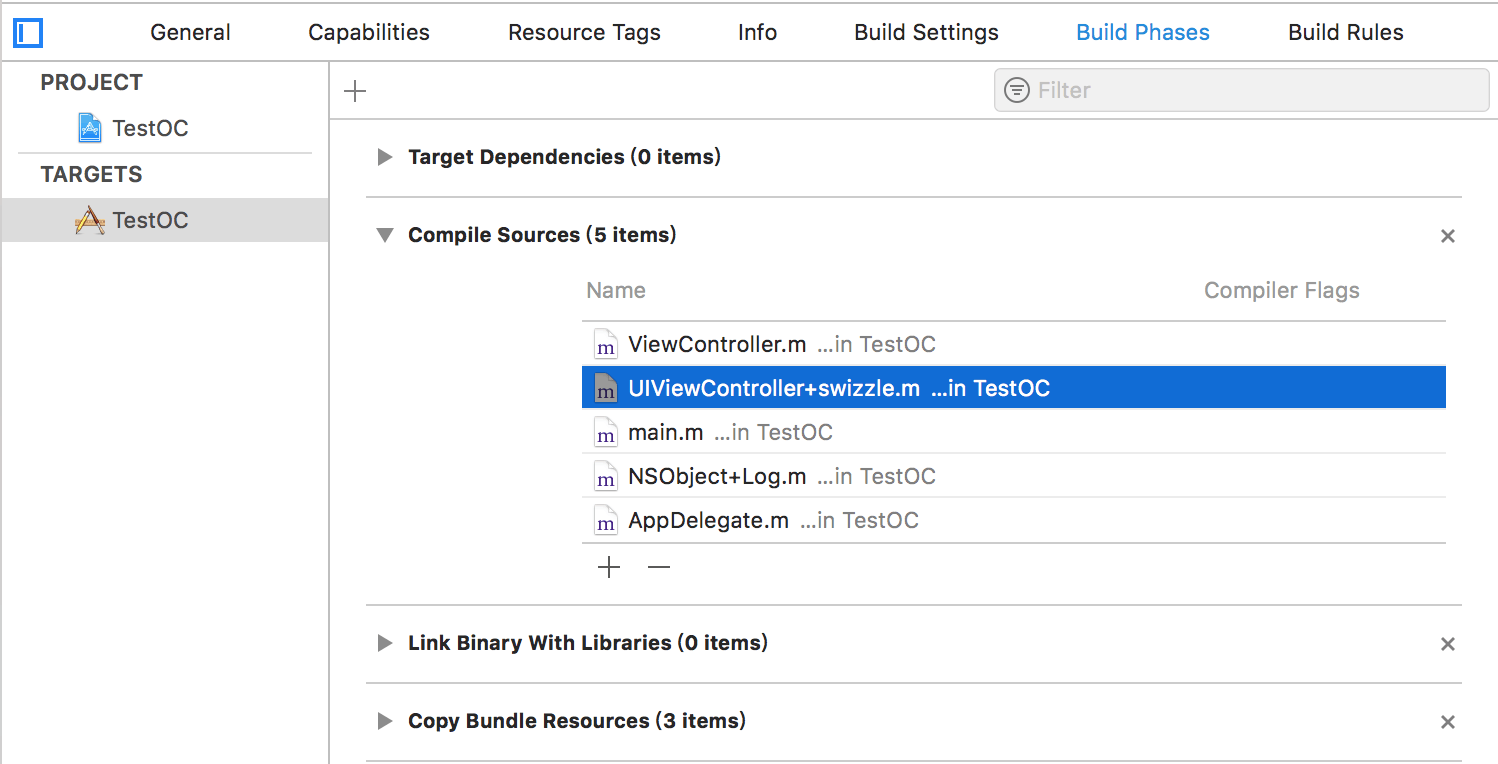Click the TestOC target app icon
This screenshot has height=764, width=1498.
tap(90, 220)
